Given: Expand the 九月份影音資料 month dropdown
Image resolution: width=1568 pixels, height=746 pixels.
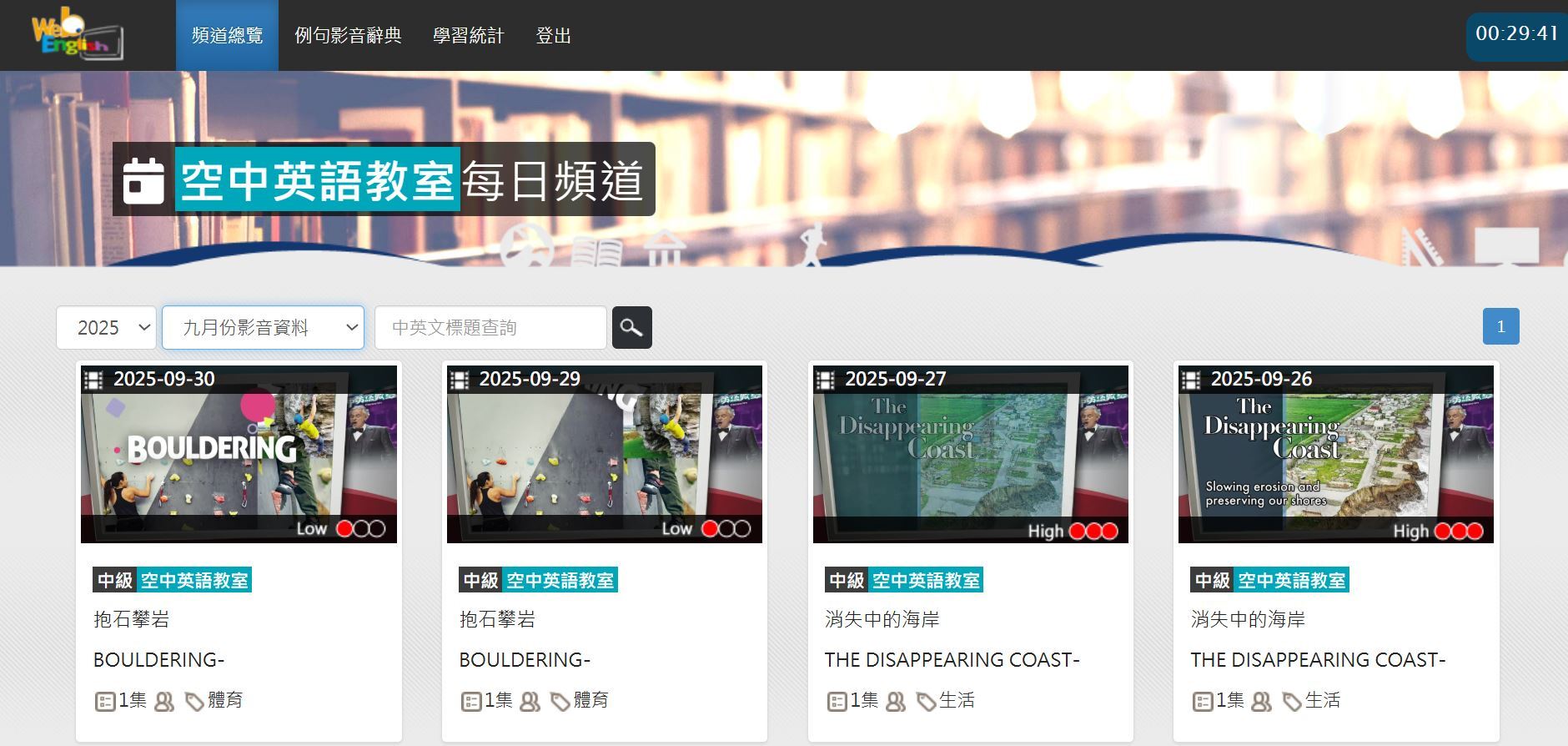Looking at the screenshot, I should click(x=263, y=328).
